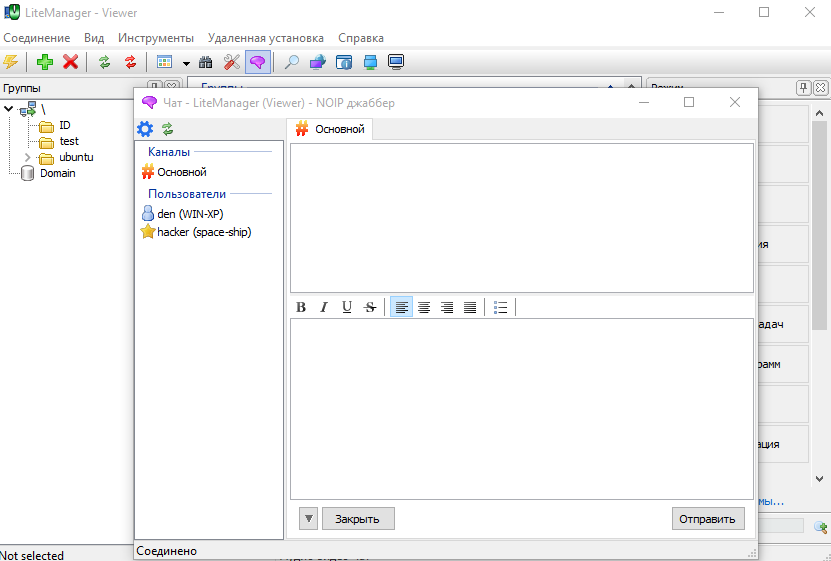Minimize the chat window
The width and height of the screenshot is (831, 561).
point(643,102)
